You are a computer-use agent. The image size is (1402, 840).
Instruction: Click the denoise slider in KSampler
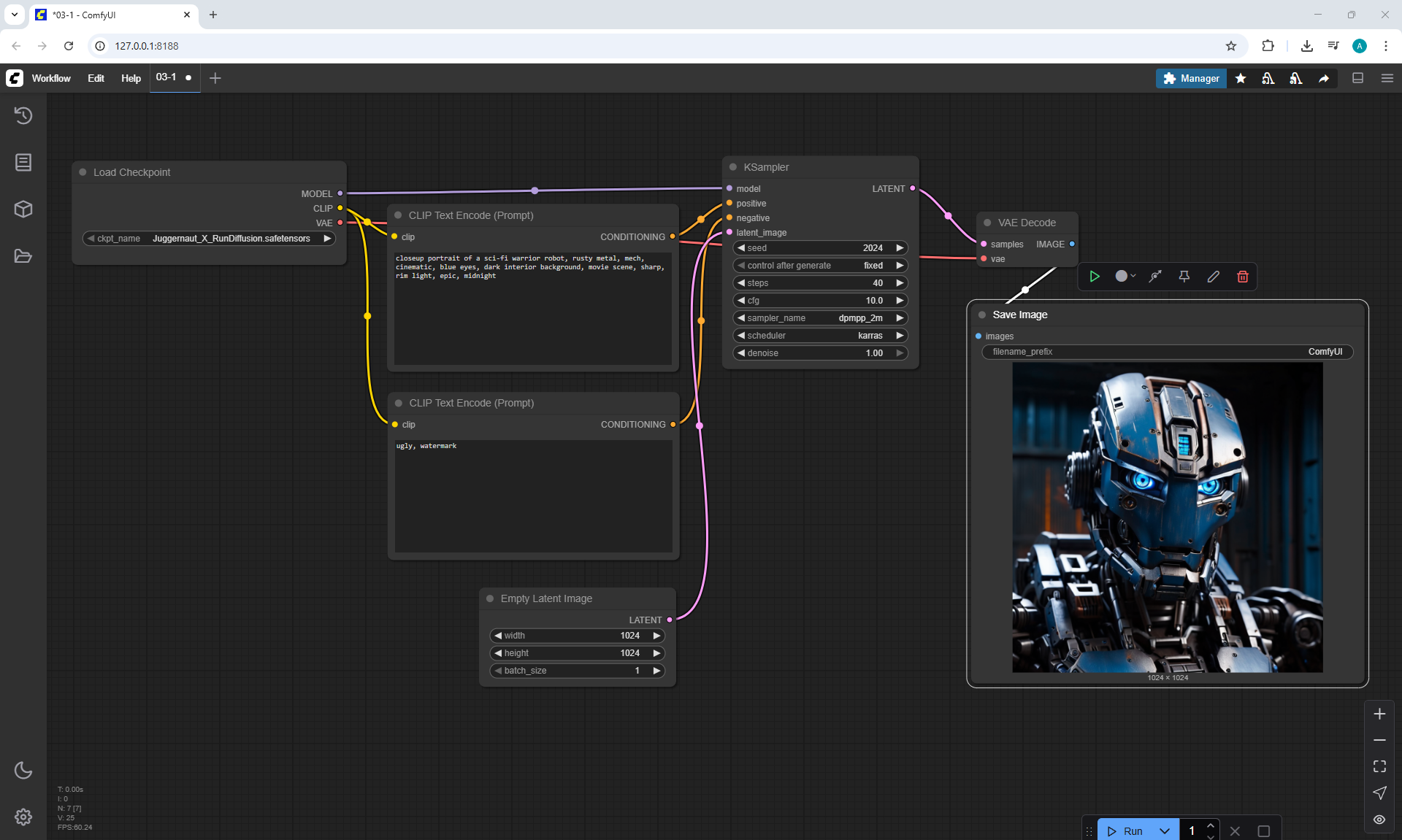819,353
